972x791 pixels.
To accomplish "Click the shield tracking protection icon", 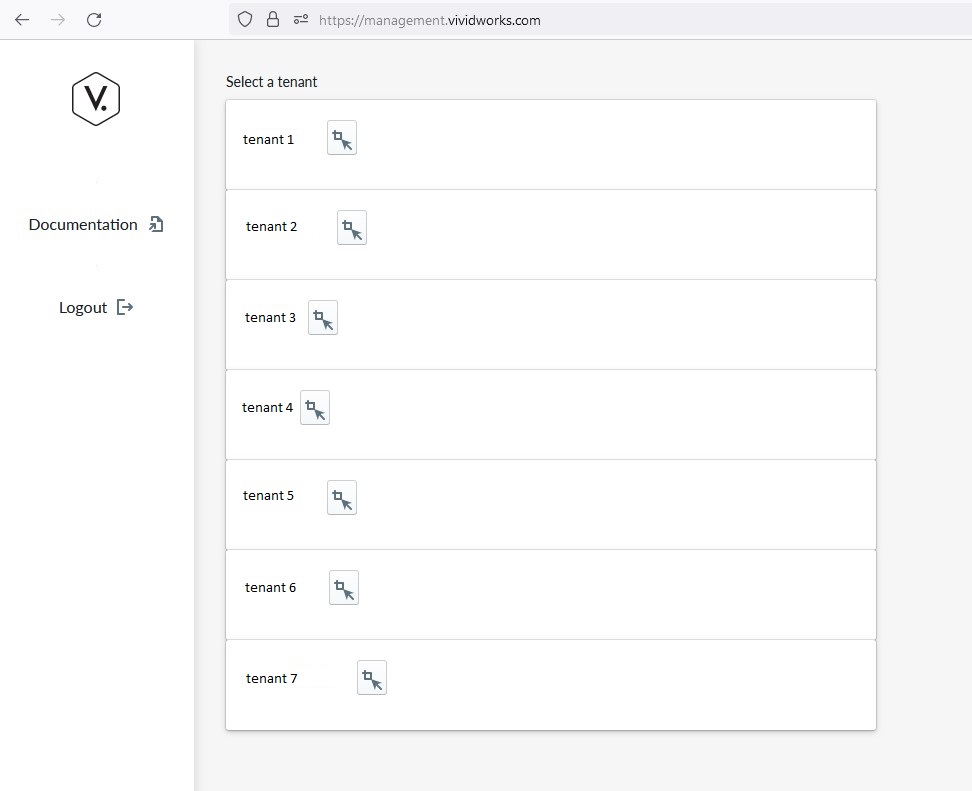I will (x=245, y=20).
